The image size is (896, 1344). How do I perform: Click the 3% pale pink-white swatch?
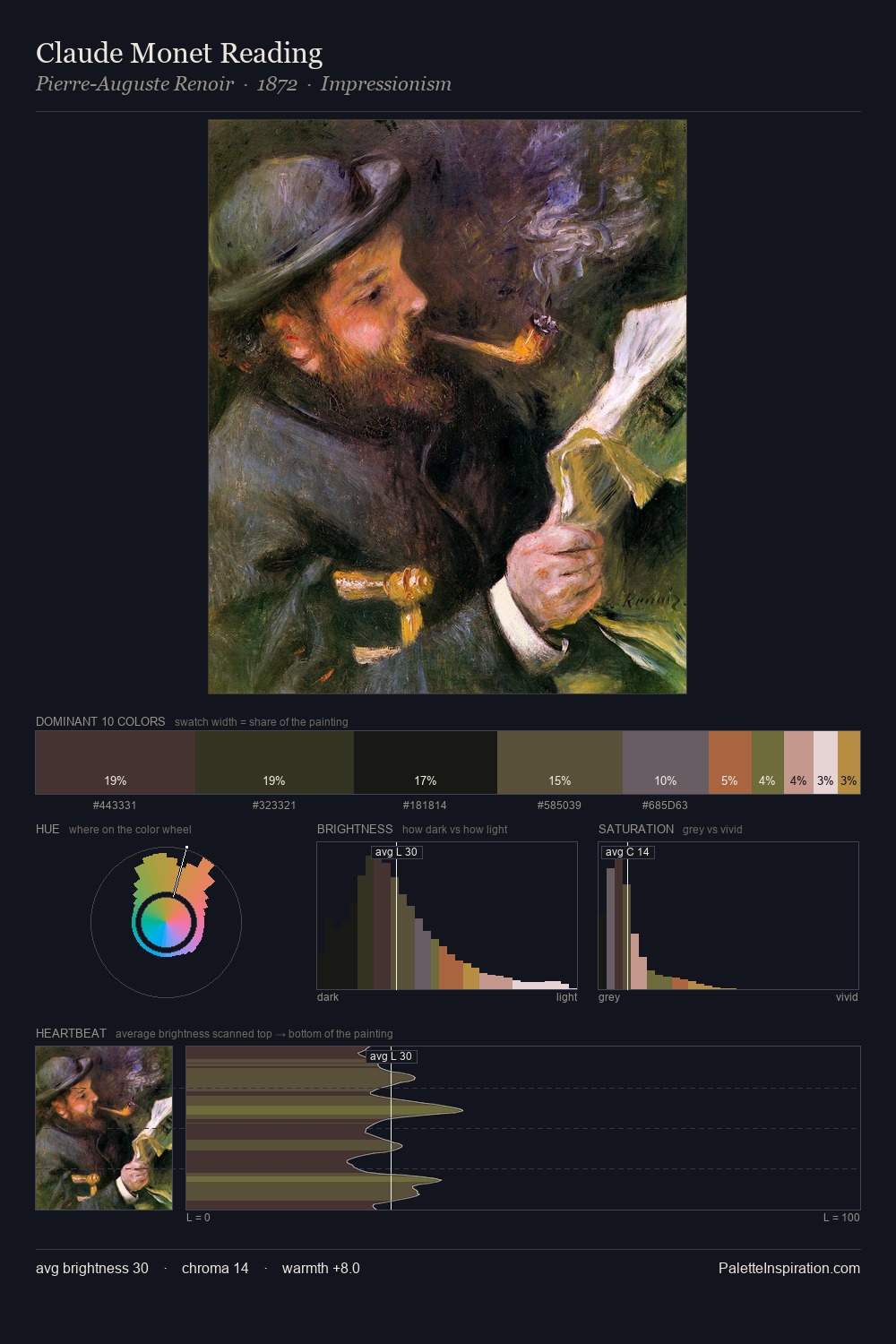pos(825,762)
